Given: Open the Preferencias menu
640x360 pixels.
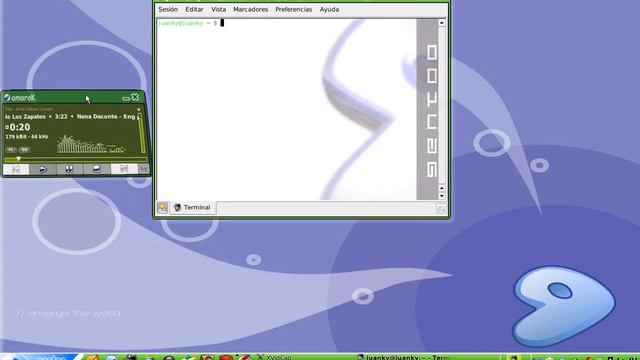Looking at the screenshot, I should coord(293,9).
